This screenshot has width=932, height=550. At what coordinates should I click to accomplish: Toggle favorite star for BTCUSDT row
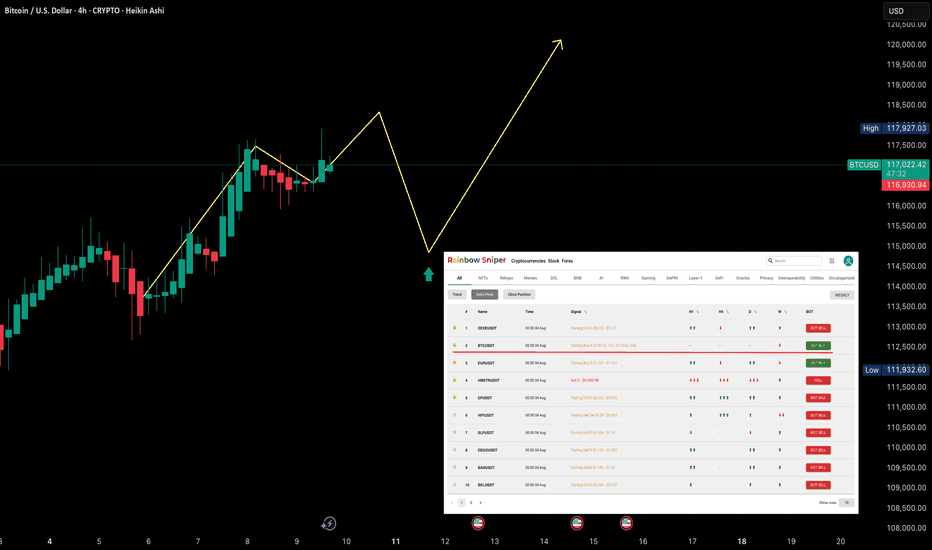[x=455, y=345]
